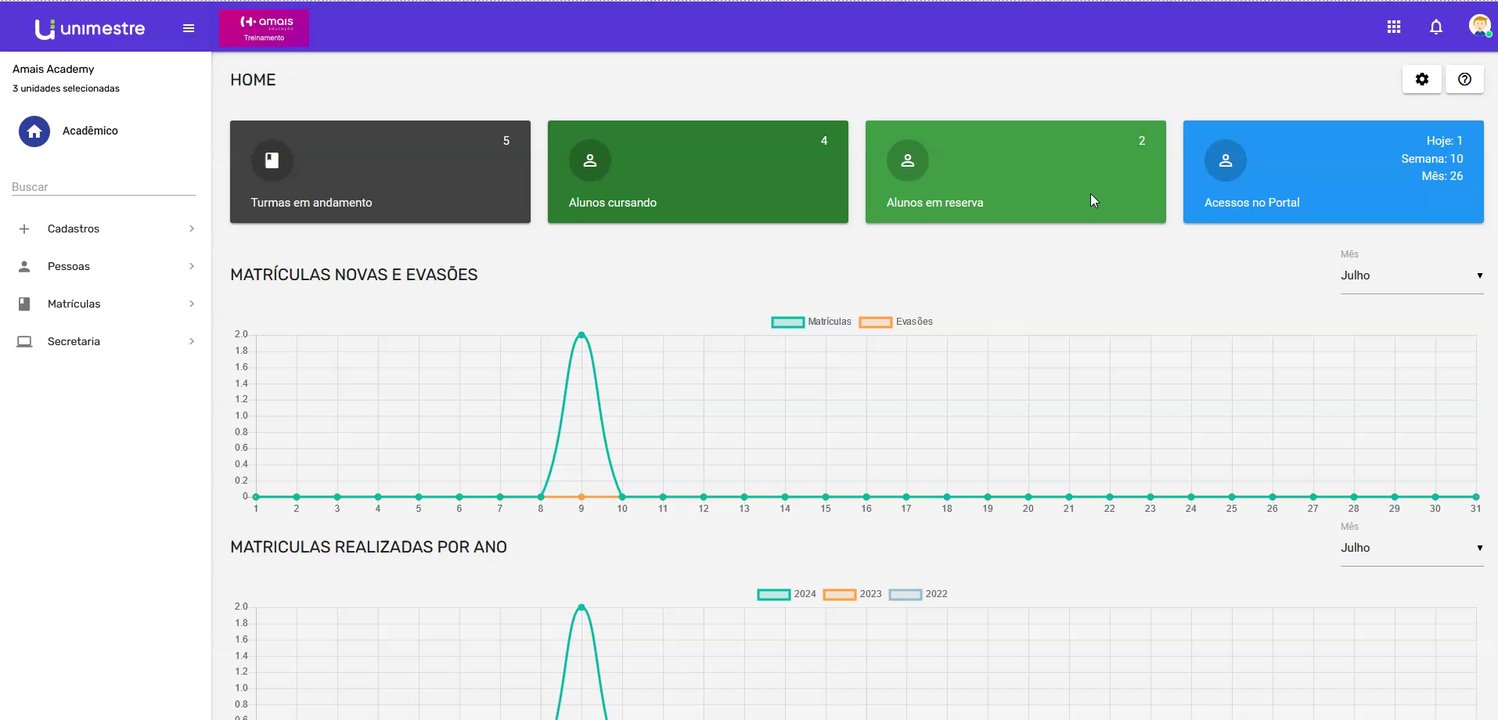Open the help question mark button
Image resolution: width=1498 pixels, height=720 pixels.
1465,79
